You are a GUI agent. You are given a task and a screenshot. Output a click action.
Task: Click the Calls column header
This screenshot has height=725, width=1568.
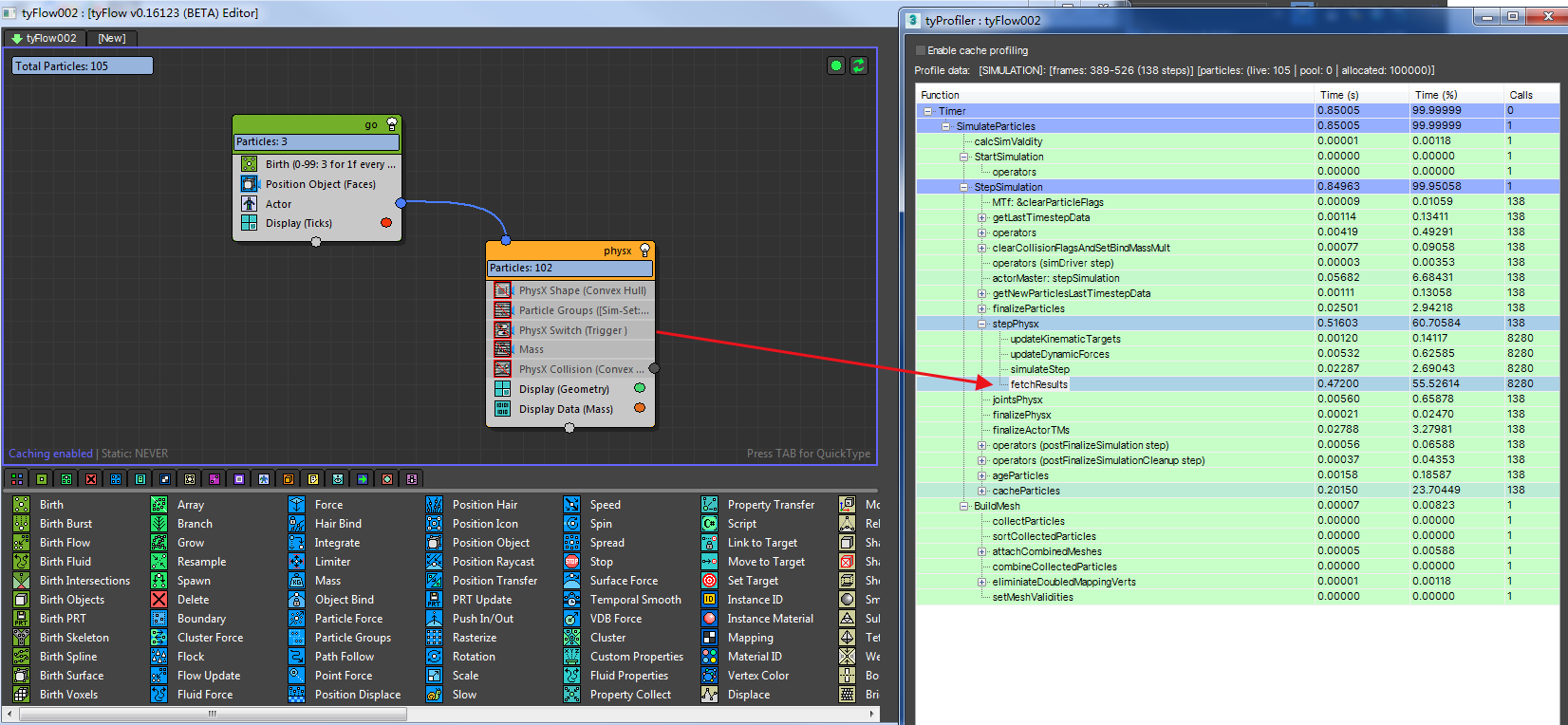(x=1521, y=95)
